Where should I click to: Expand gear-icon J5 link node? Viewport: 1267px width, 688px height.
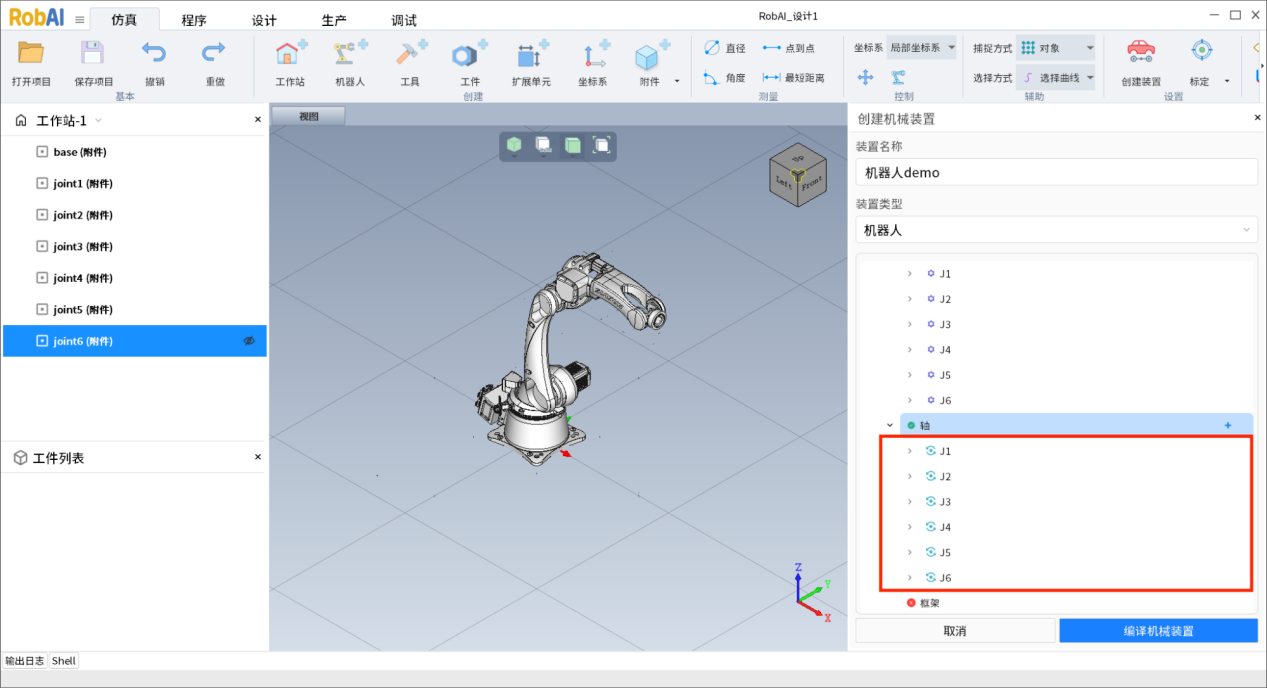[909, 375]
